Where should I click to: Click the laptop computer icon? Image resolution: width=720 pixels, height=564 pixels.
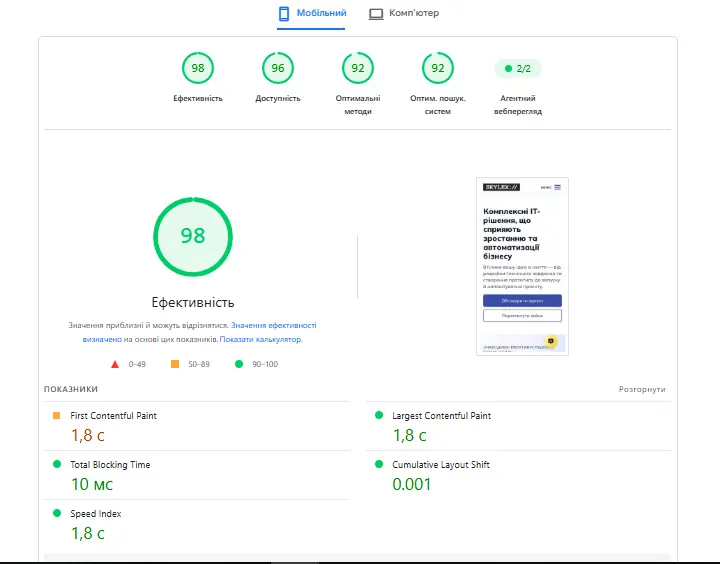pyautogui.click(x=376, y=14)
